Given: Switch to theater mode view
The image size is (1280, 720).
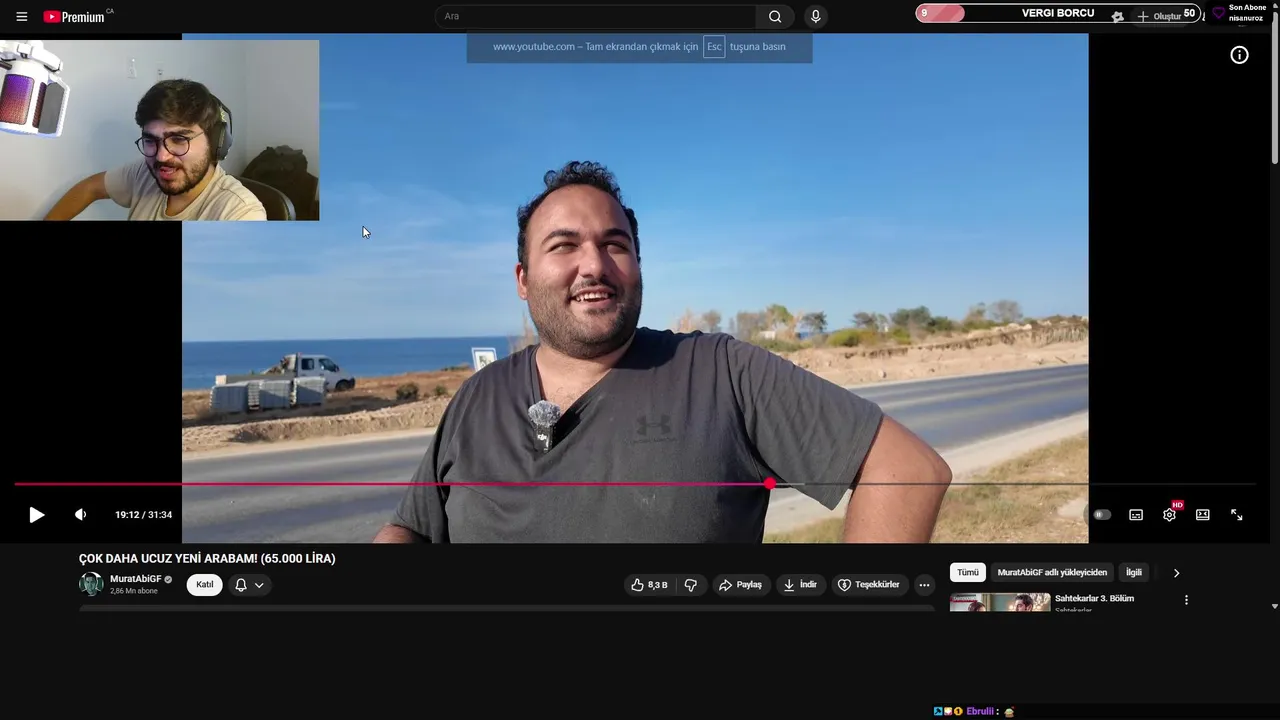Looking at the screenshot, I should [1203, 514].
